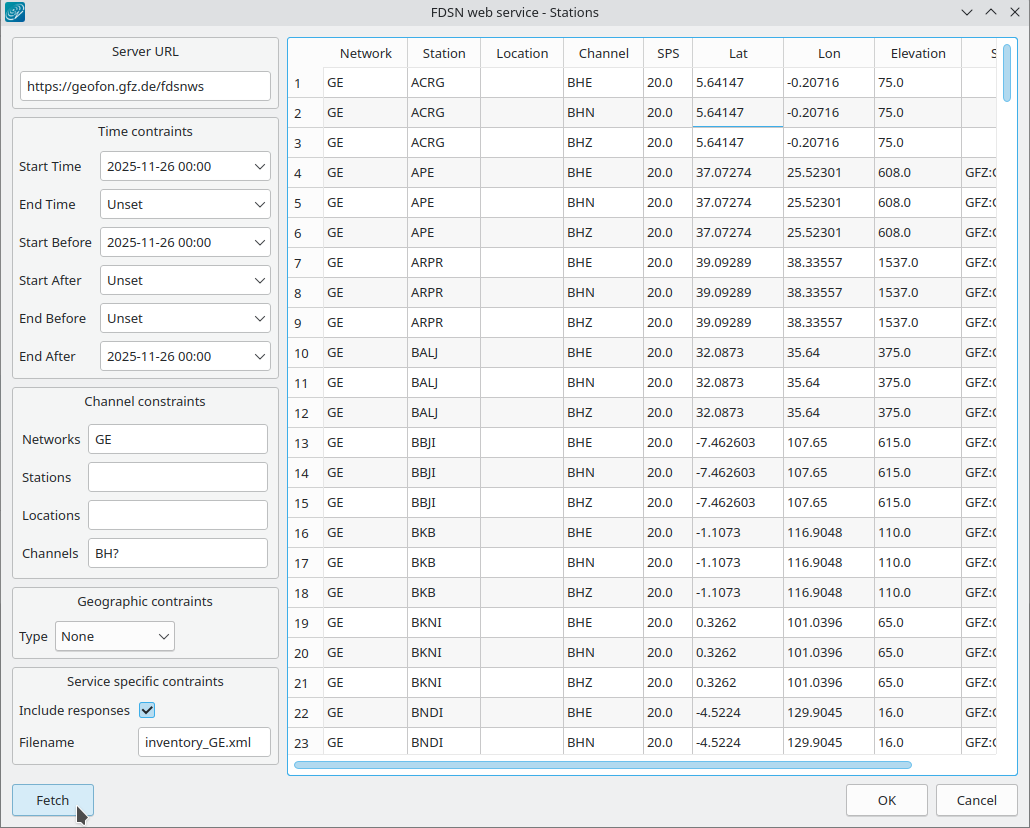This screenshot has height=828, width=1030.
Task: Toggle the Include responses checkbox
Action: [147, 710]
